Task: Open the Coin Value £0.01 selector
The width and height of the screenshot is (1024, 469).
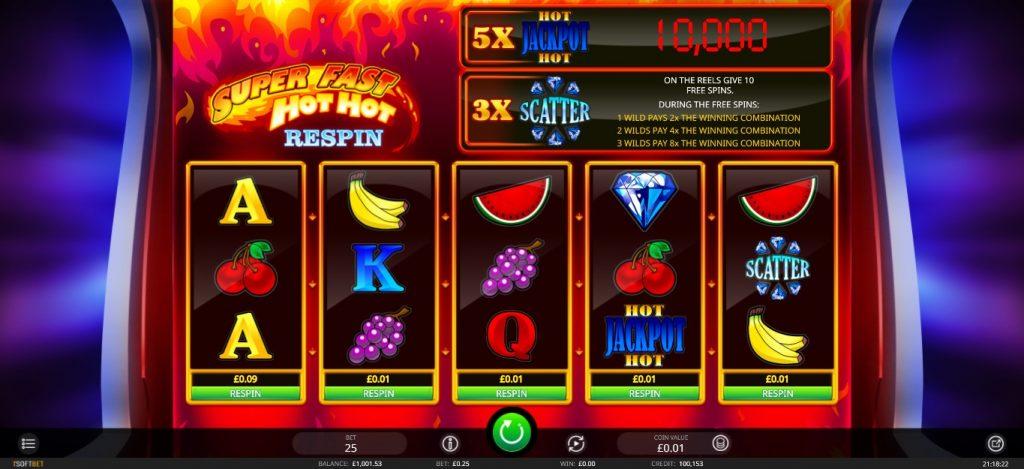Action: 671,444
